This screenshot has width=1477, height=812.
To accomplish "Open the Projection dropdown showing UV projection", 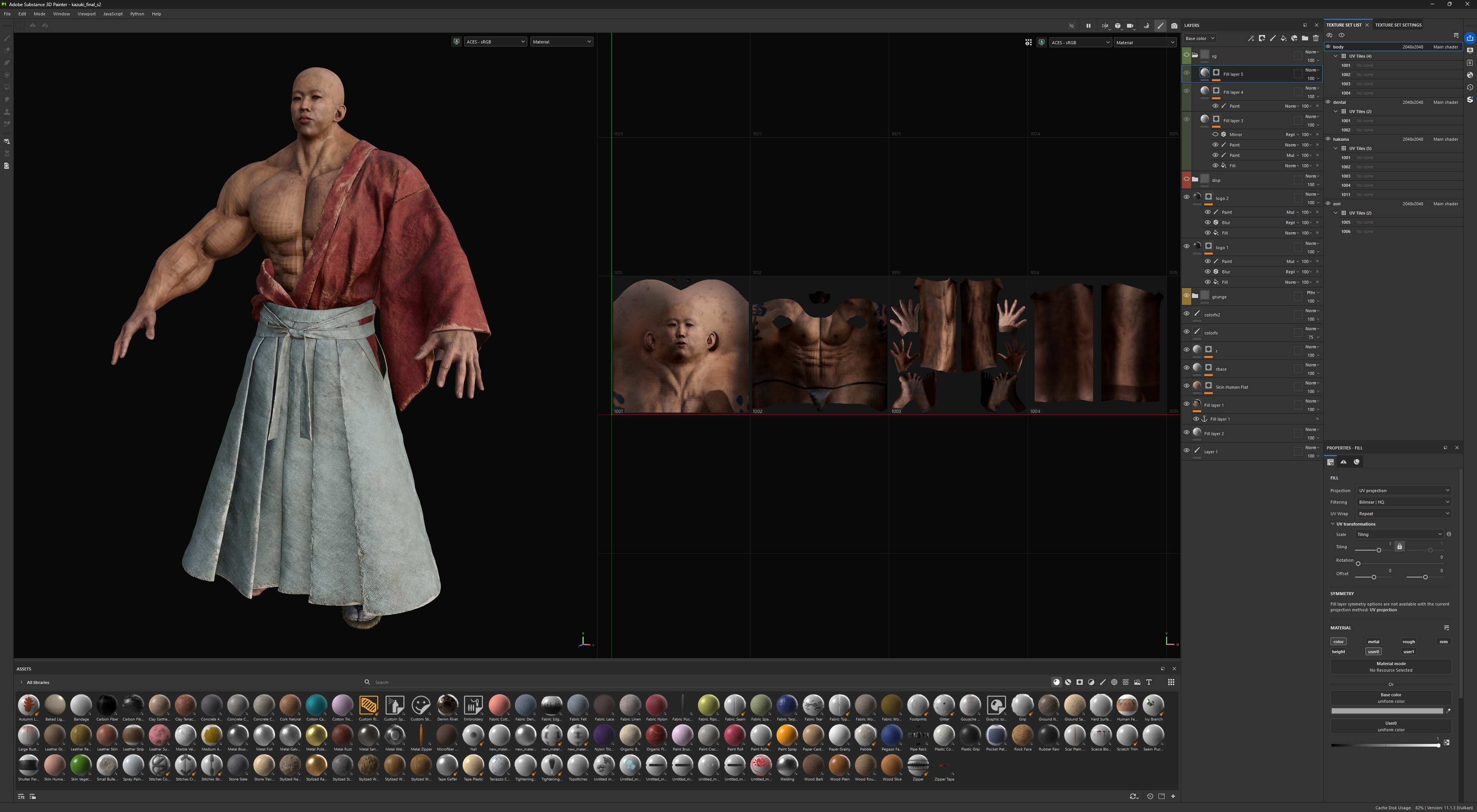I will [1403, 491].
